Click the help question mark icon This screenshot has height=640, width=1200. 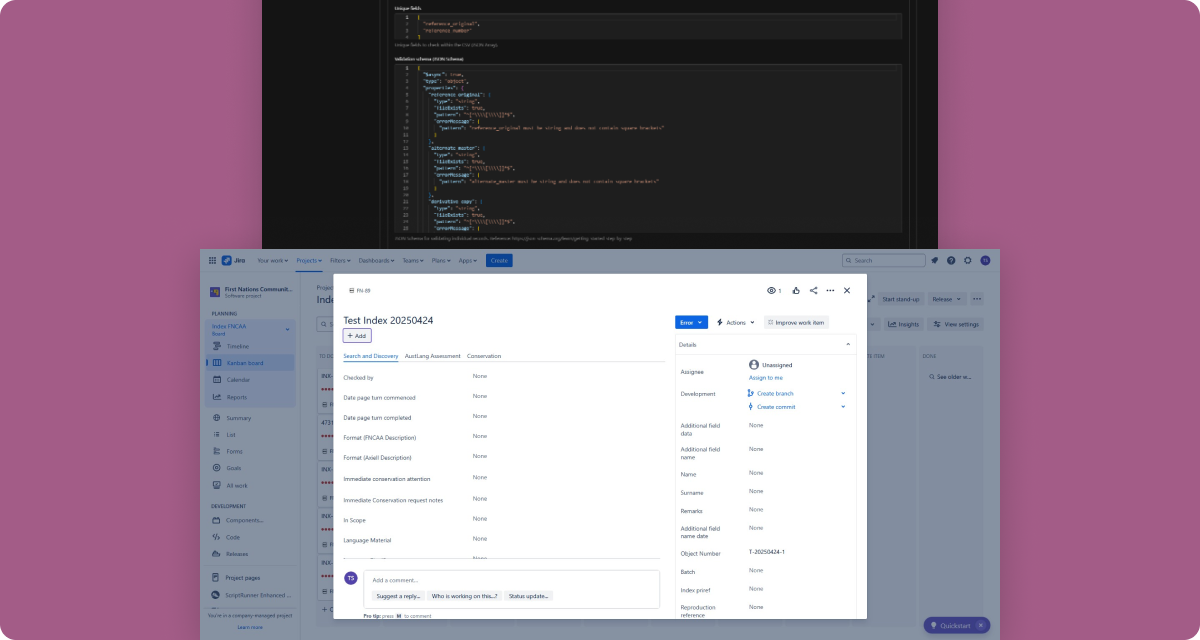(x=951, y=260)
